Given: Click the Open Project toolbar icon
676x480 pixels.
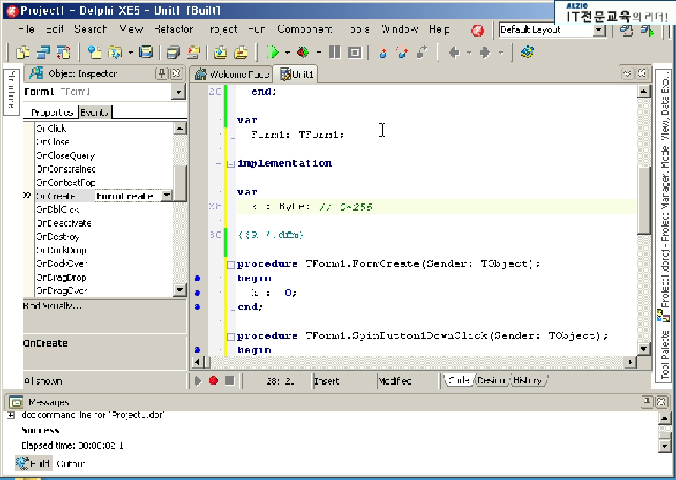Looking at the screenshot, I should [194, 52].
